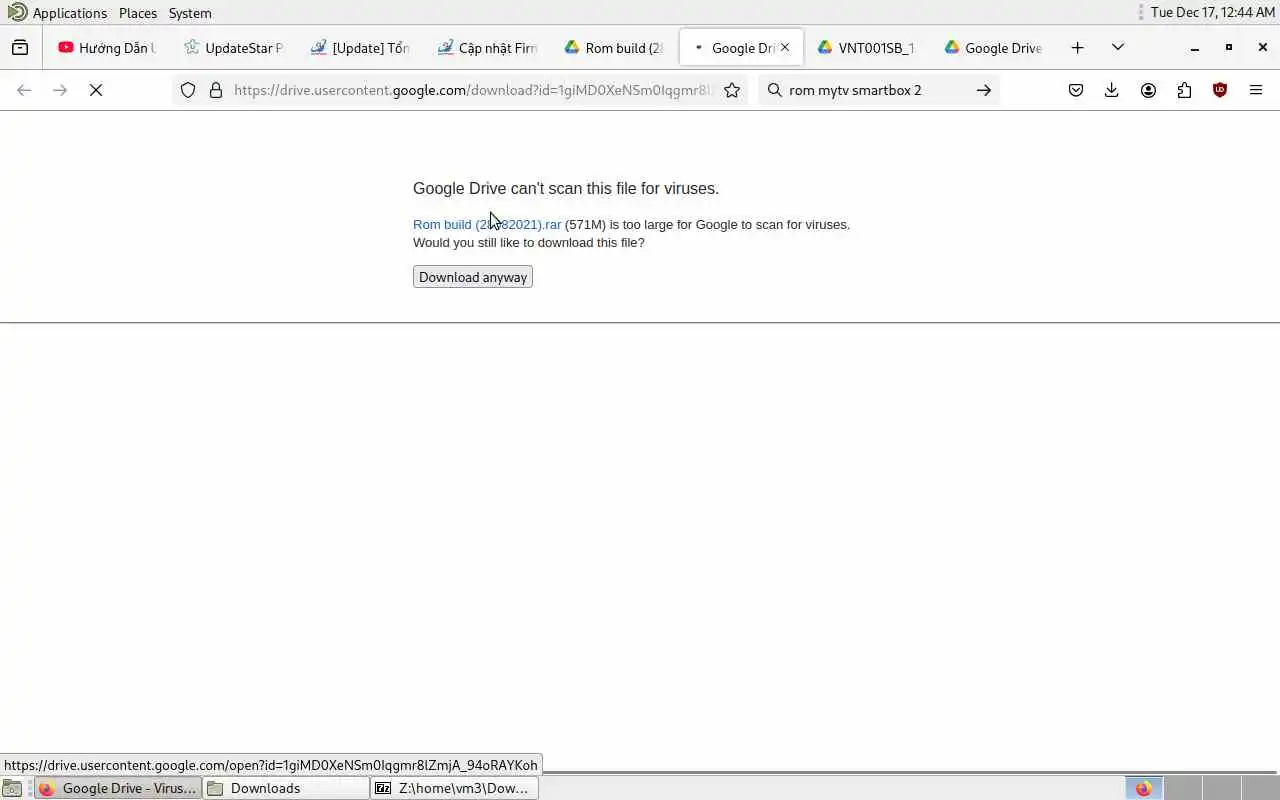Click the Firefox icon in workspace switcher
1280x800 pixels.
coord(1144,788)
